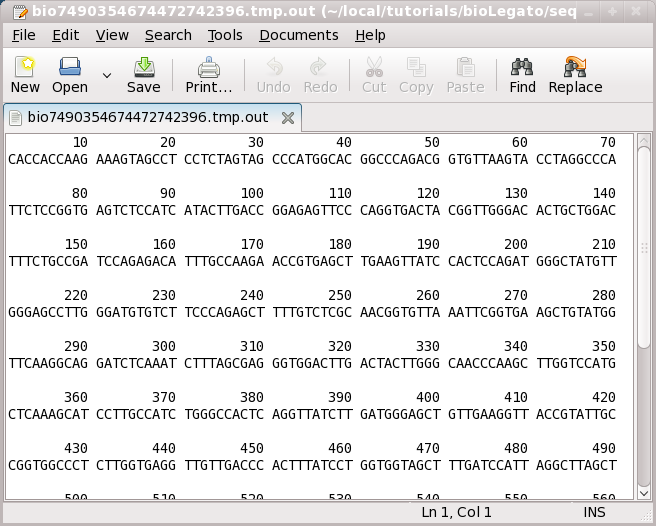The width and height of the screenshot is (656, 526).
Task: Click the sequence block CCCATGGCAC
Action: [x=312, y=159]
